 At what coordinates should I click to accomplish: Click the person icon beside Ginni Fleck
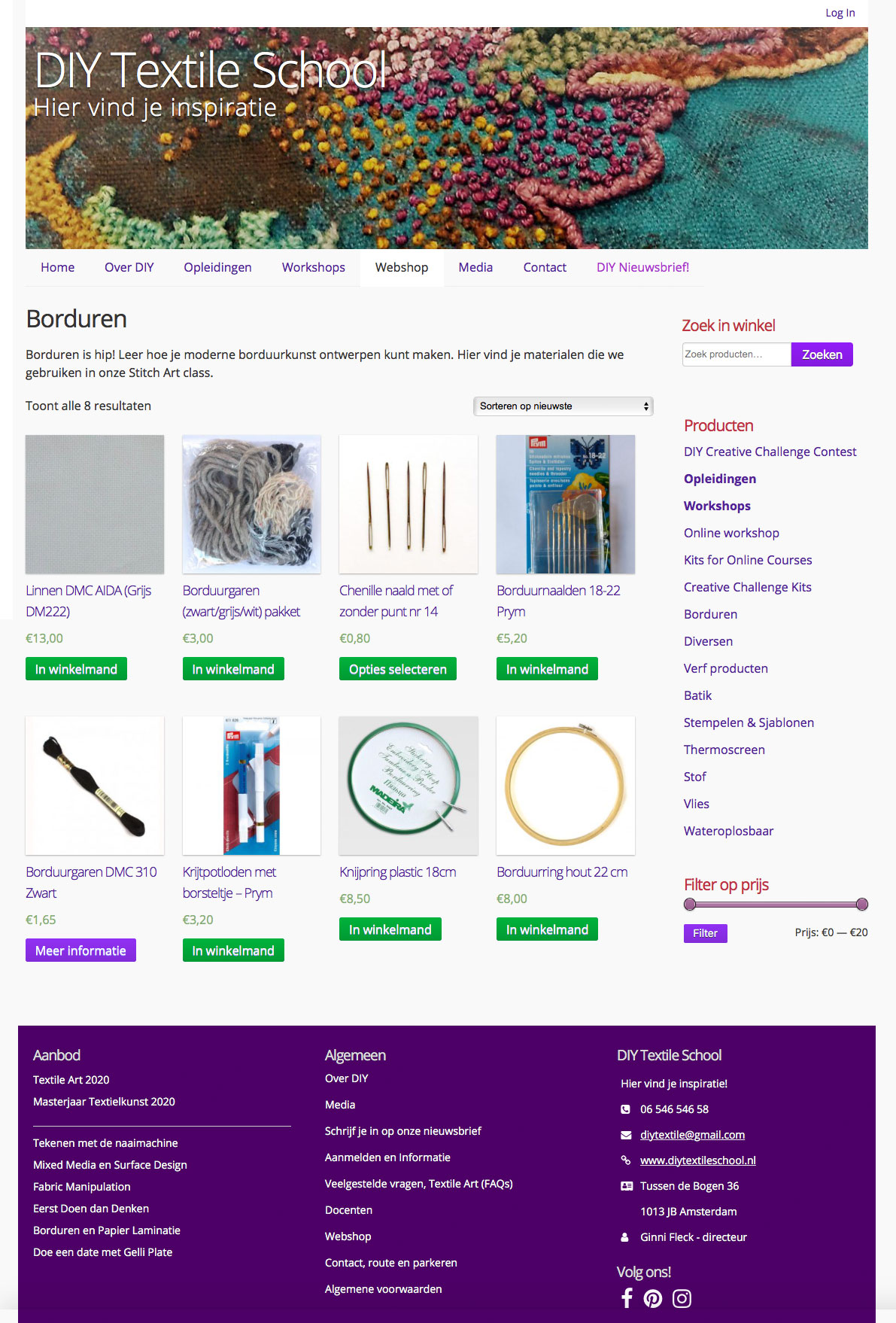pos(624,1237)
